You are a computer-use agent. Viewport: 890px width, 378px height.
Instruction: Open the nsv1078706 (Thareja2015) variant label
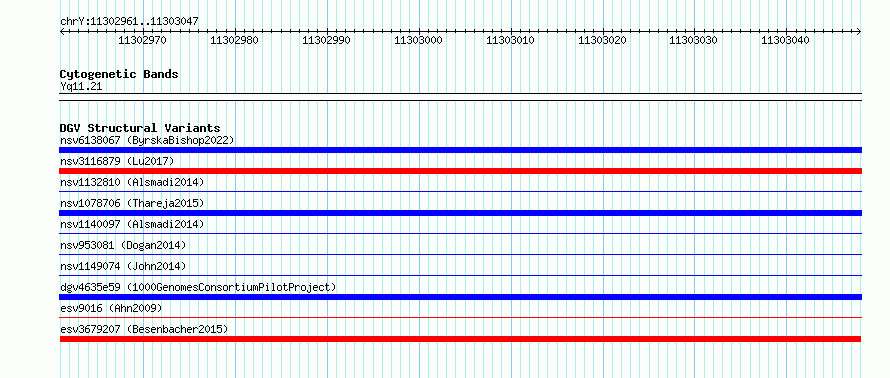pyautogui.click(x=132, y=203)
